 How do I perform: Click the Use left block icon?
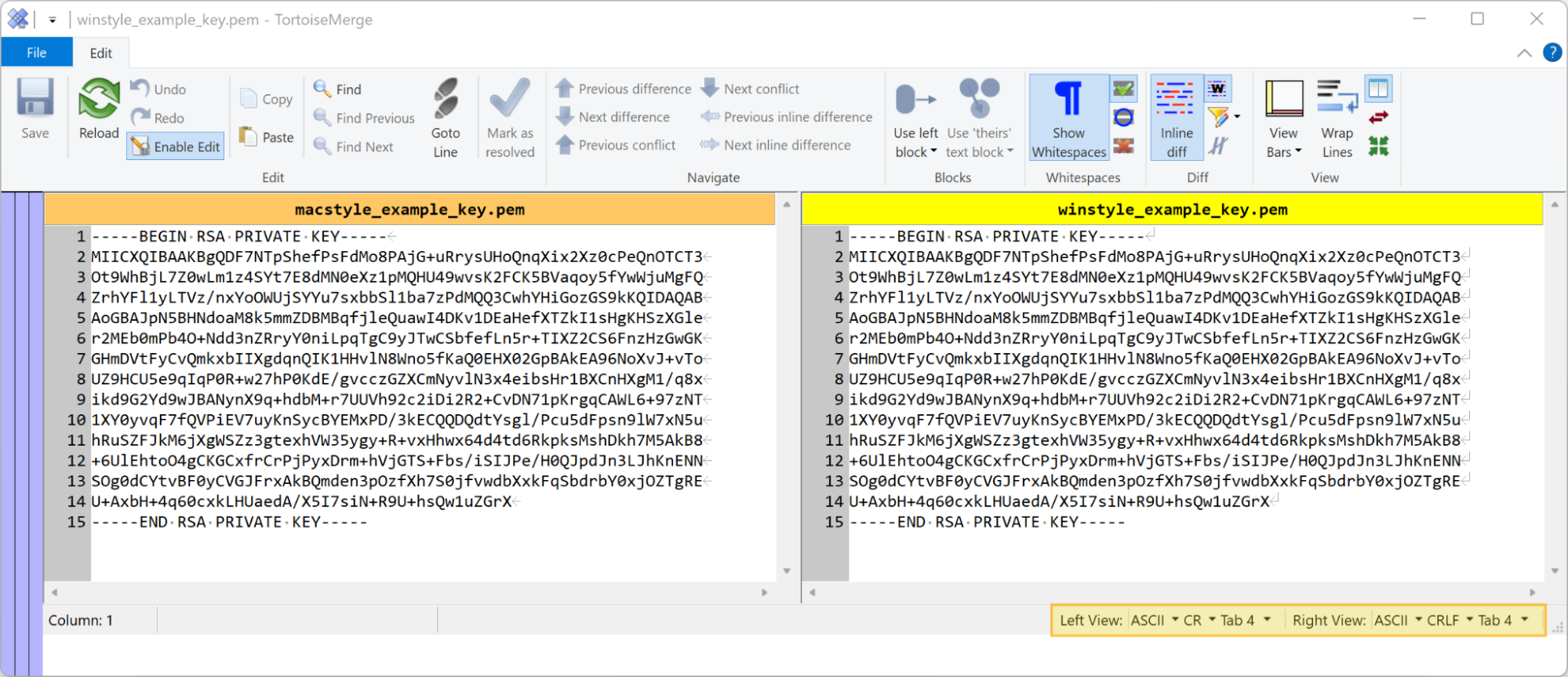point(915,100)
